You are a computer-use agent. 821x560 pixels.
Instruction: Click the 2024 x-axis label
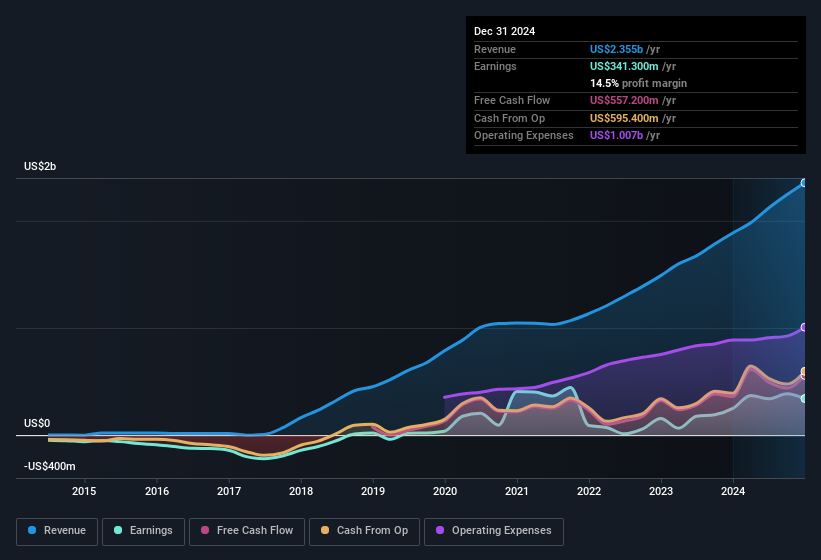click(x=733, y=491)
